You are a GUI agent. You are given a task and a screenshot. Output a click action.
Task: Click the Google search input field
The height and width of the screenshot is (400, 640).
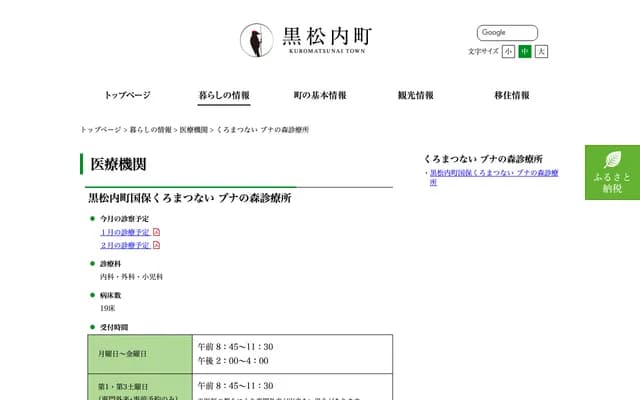[x=507, y=33]
